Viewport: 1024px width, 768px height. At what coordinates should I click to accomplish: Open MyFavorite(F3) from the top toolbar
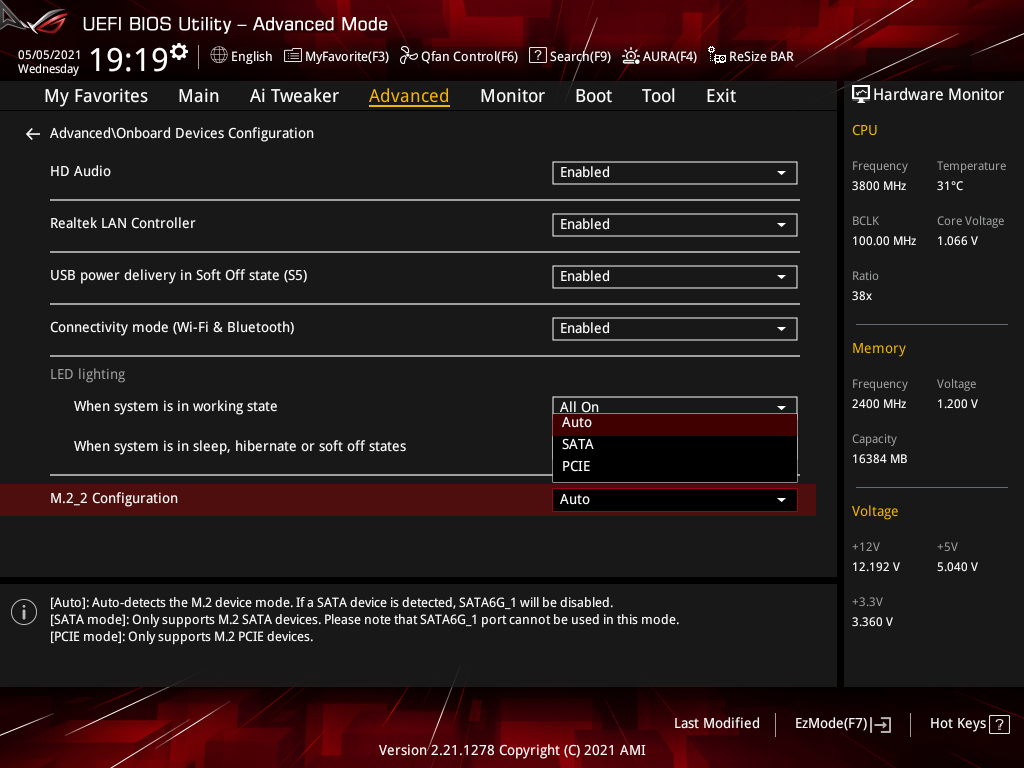337,56
